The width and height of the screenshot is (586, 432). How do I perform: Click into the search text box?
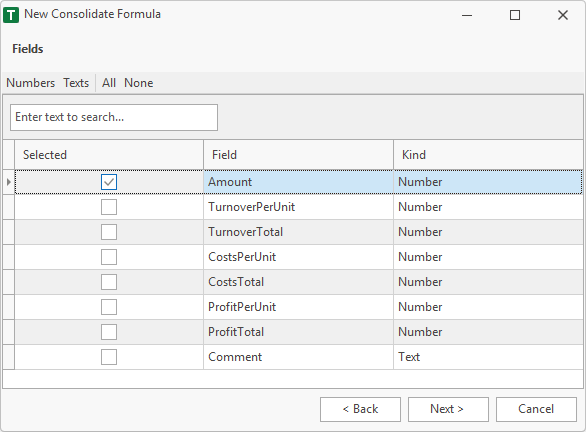pyautogui.click(x=114, y=117)
